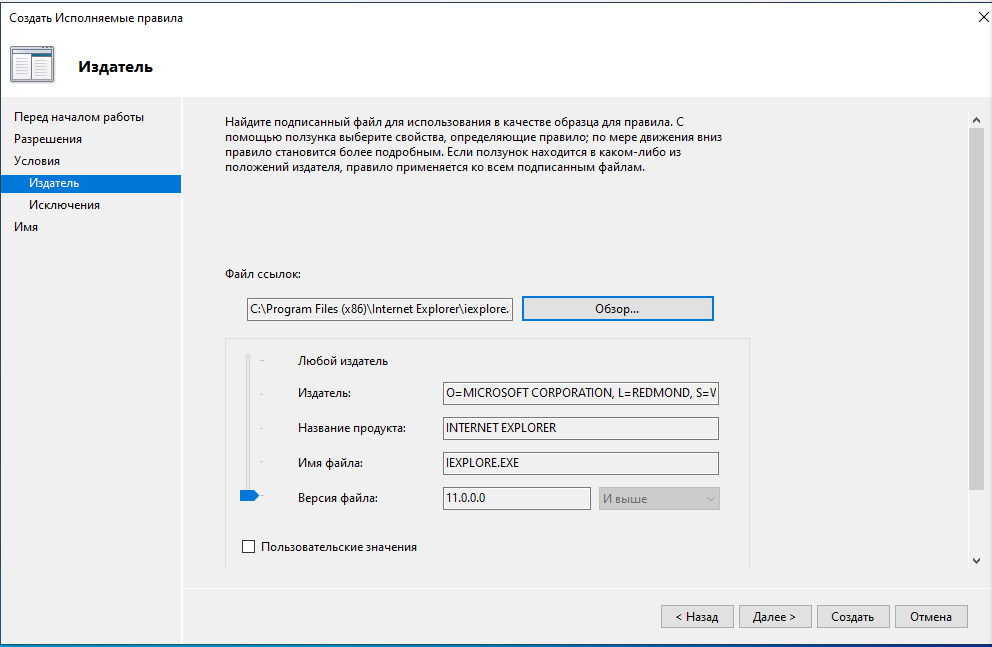Viewport: 992px width, 647px height.
Task: Click the Название продукта field INTERNET EXPLORER
Action: [581, 428]
